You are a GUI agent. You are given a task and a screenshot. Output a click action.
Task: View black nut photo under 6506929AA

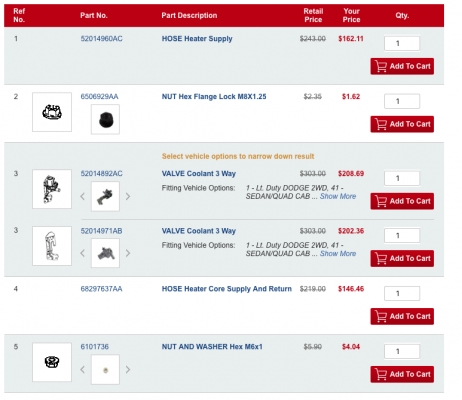coord(105,119)
